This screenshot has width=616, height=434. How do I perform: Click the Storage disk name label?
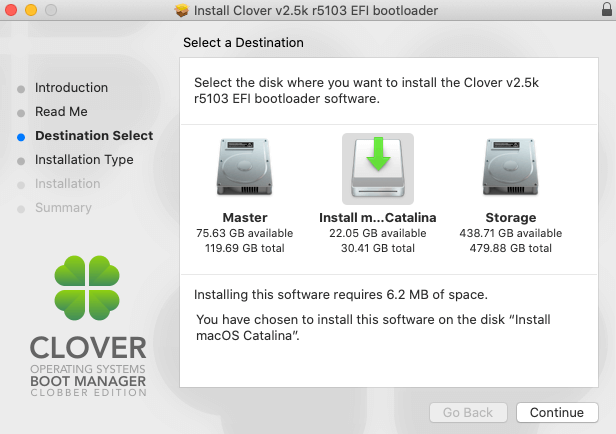[511, 218]
